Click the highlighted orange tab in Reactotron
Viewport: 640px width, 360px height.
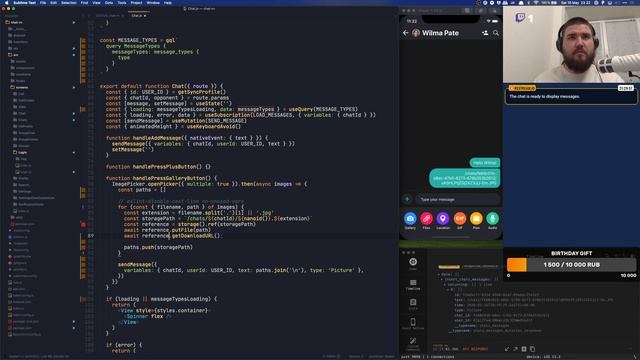(x=449, y=267)
